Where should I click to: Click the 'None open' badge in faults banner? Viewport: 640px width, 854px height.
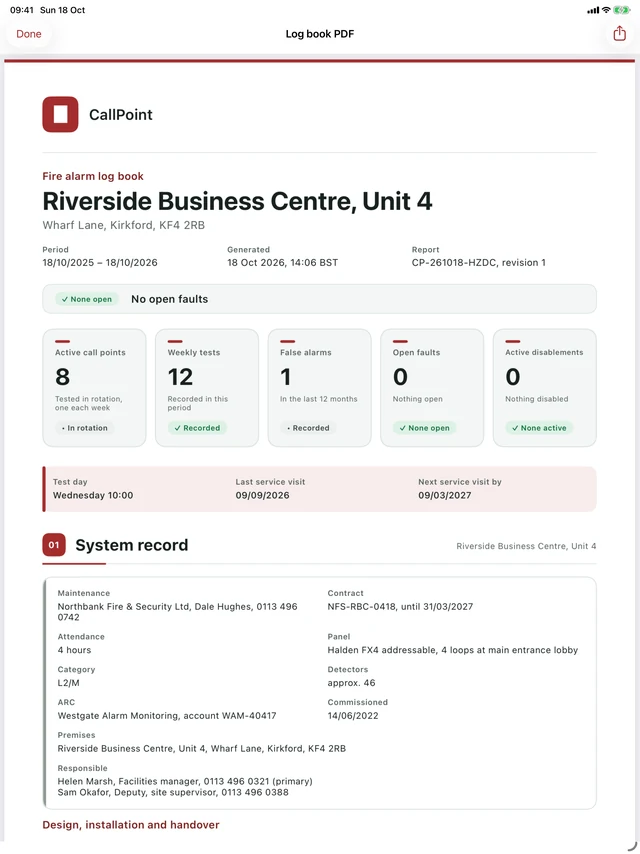(x=87, y=299)
